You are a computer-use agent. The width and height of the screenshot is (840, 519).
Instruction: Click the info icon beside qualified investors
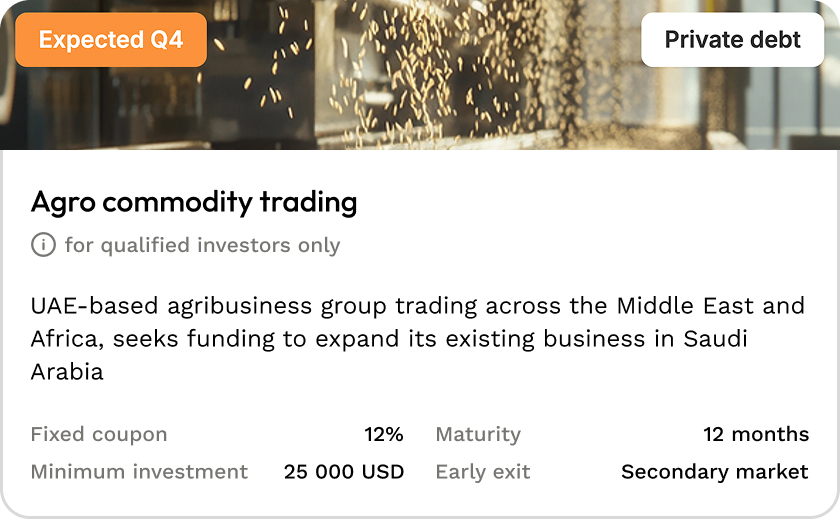point(43,245)
